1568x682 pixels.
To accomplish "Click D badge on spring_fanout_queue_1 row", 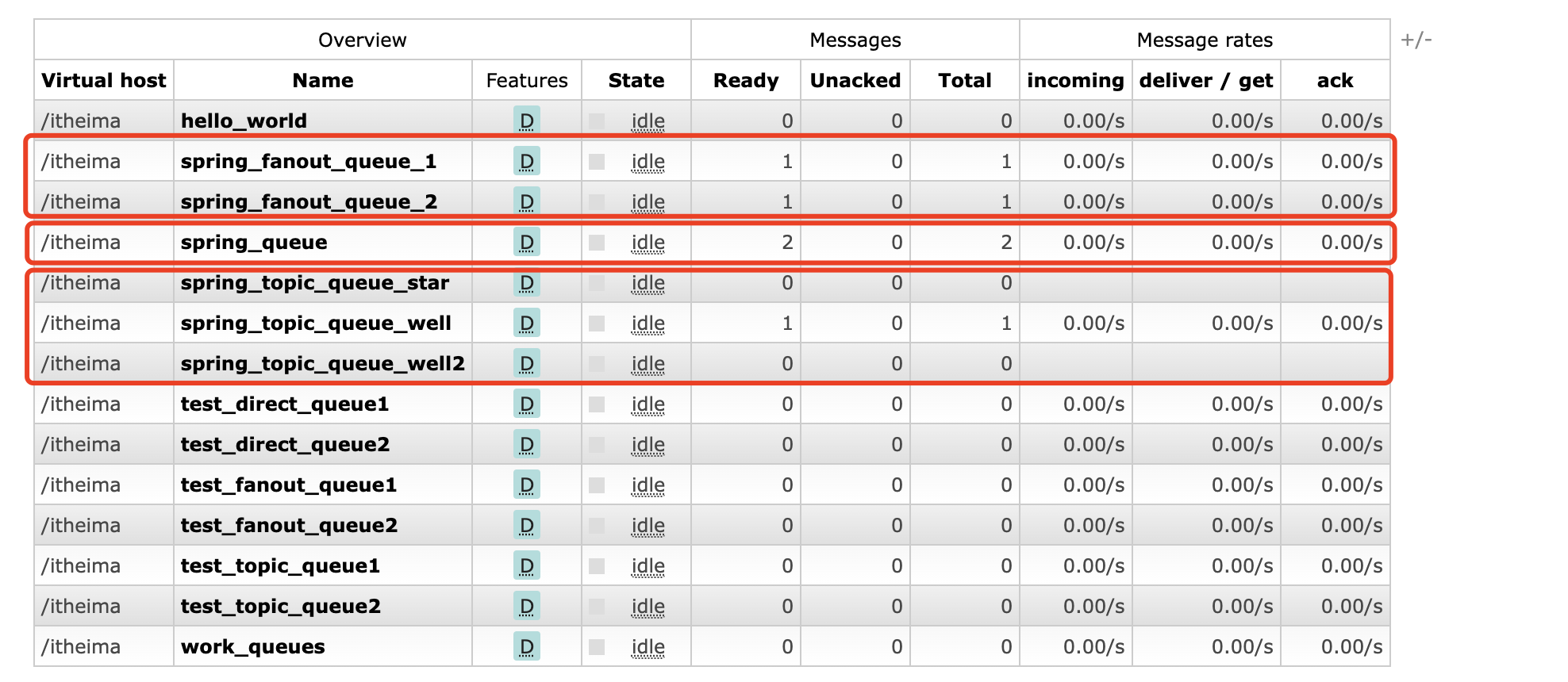I will [x=526, y=161].
